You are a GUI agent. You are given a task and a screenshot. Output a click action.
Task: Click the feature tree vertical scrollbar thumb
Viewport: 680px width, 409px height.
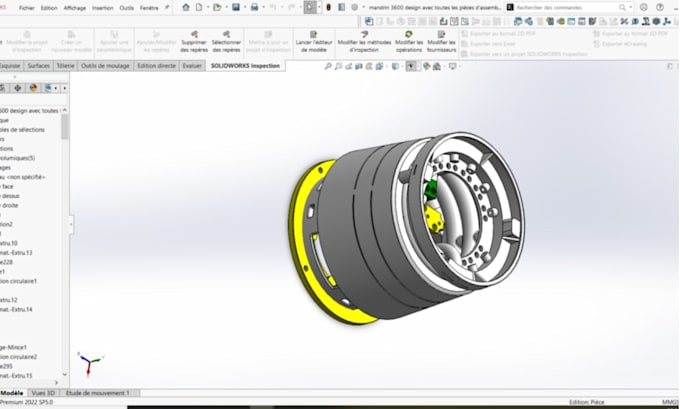tap(65, 127)
